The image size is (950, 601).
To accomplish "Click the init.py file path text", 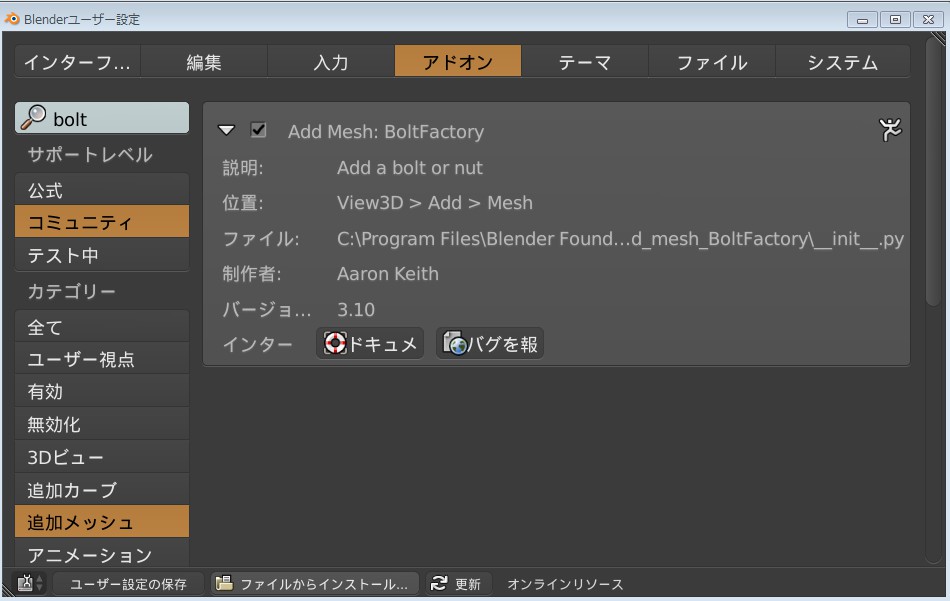I will 620,239.
